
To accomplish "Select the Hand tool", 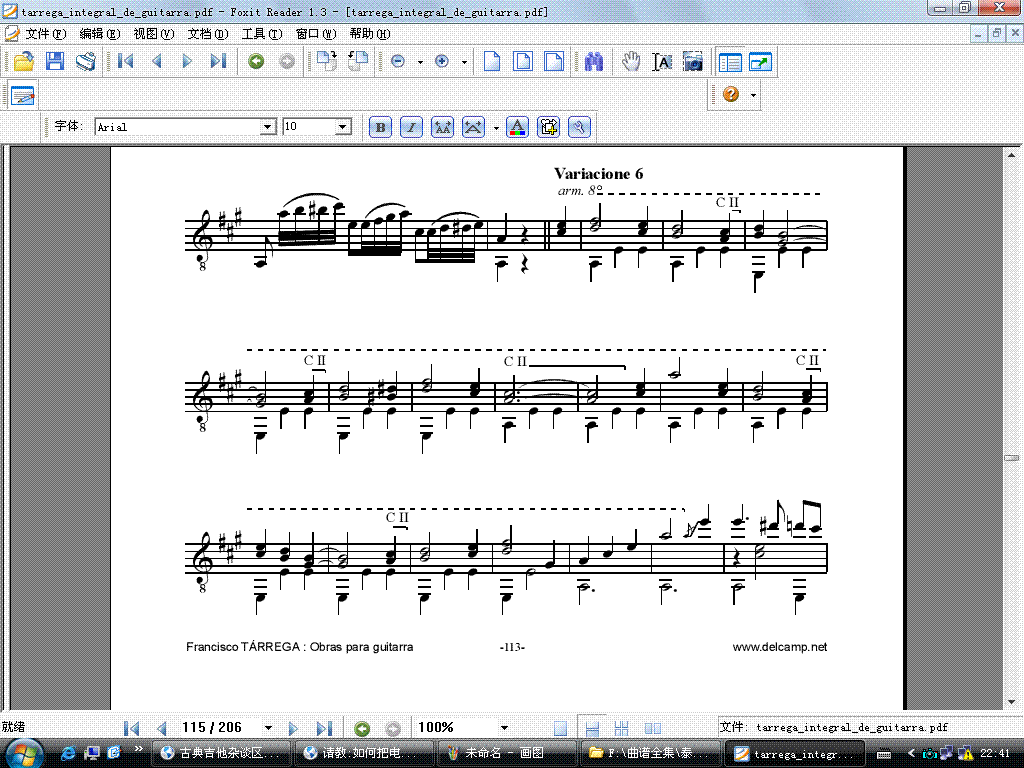I will 631,61.
